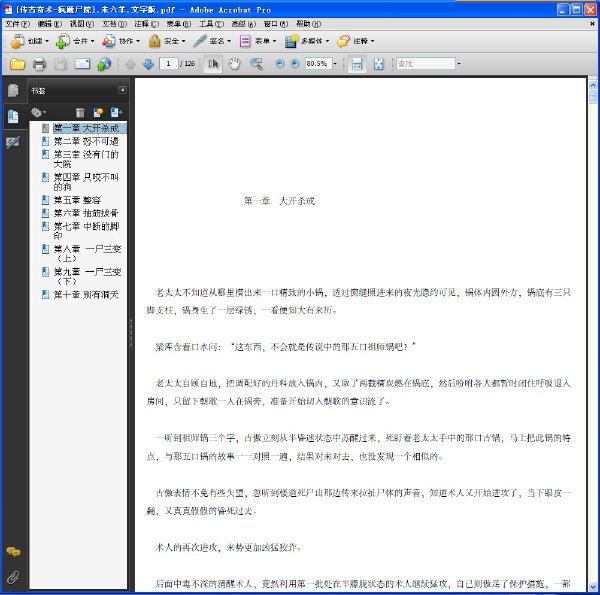This screenshot has width=600, height=595.
Task: Click the Print icon in toolbar
Action: 39,64
